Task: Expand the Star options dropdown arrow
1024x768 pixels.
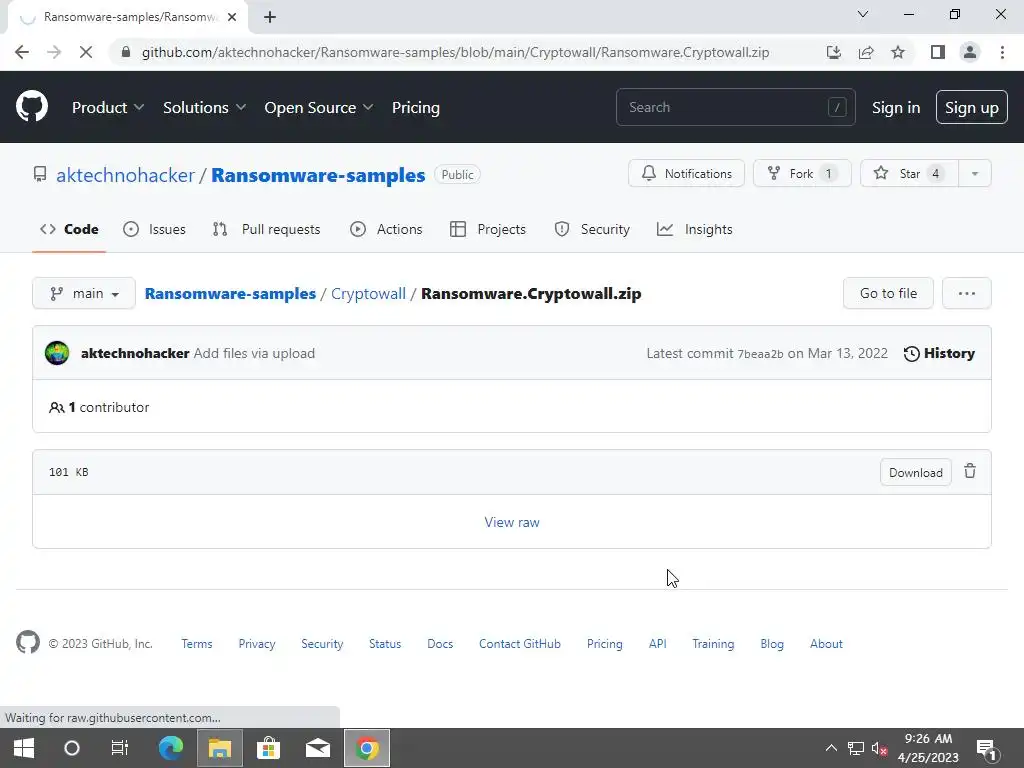Action: [x=974, y=174]
